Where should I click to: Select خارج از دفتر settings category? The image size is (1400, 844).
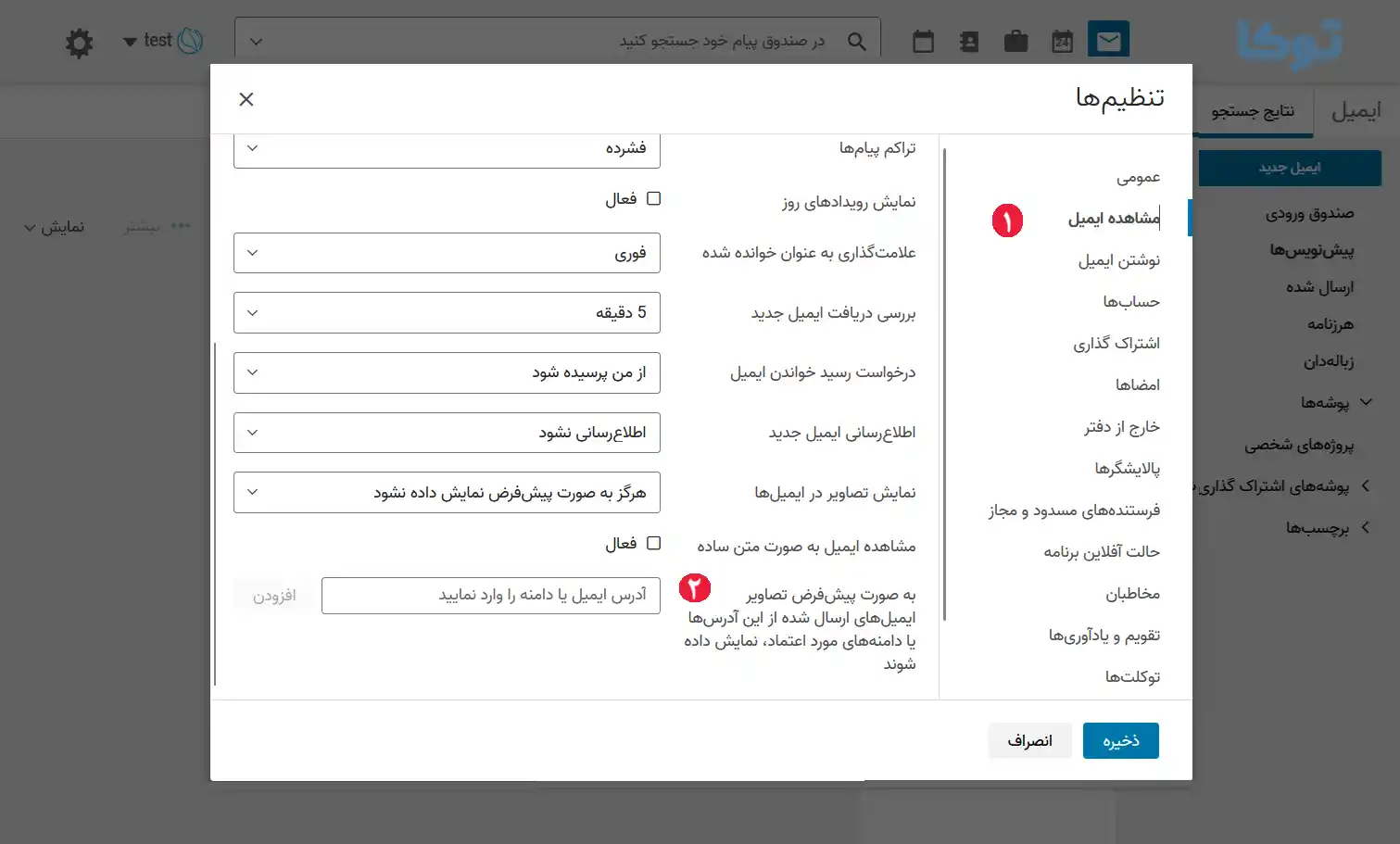[1122, 427]
